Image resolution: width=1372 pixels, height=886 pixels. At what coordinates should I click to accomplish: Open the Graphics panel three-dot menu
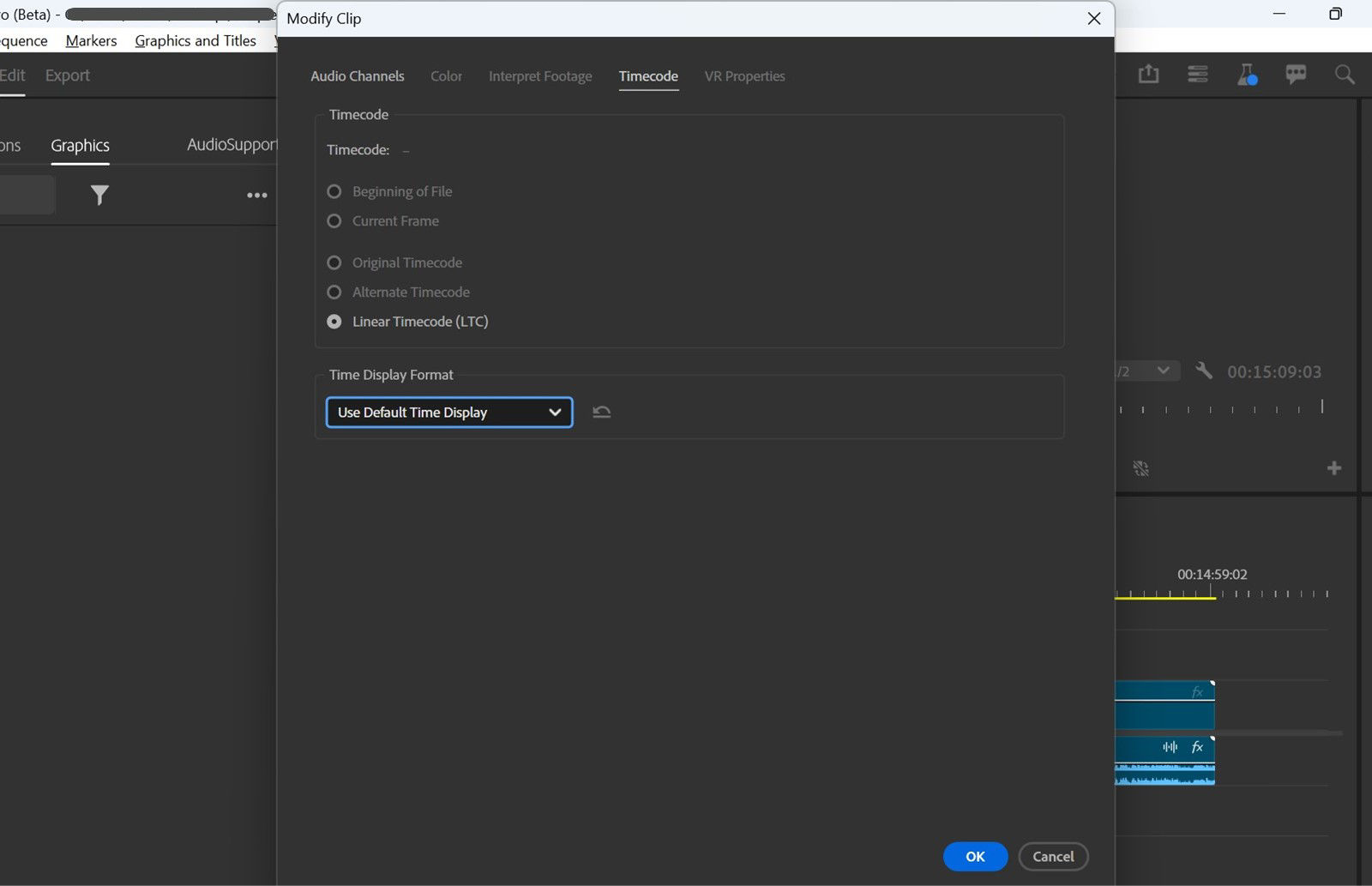pos(256,195)
